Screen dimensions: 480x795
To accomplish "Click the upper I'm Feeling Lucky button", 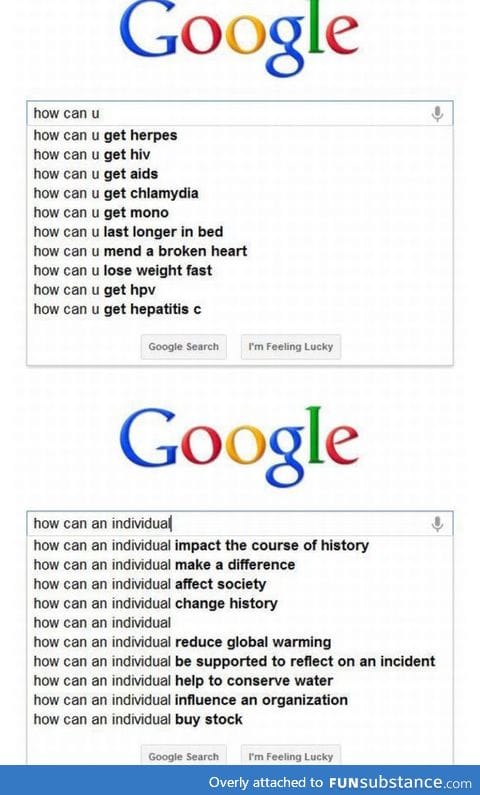I will [x=291, y=347].
